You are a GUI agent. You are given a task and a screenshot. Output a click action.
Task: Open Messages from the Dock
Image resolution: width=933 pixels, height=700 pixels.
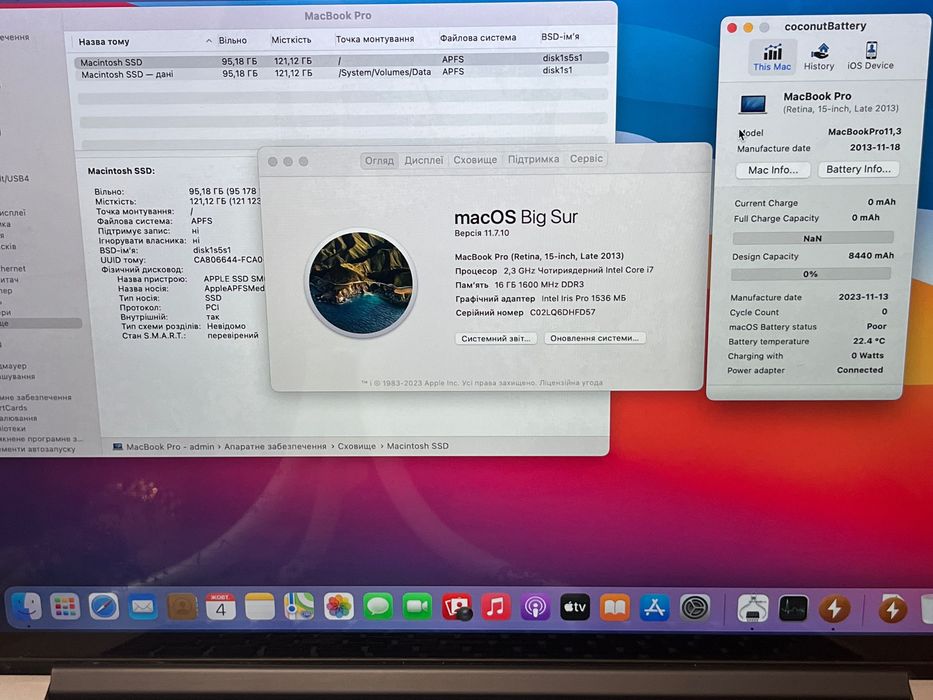[378, 607]
